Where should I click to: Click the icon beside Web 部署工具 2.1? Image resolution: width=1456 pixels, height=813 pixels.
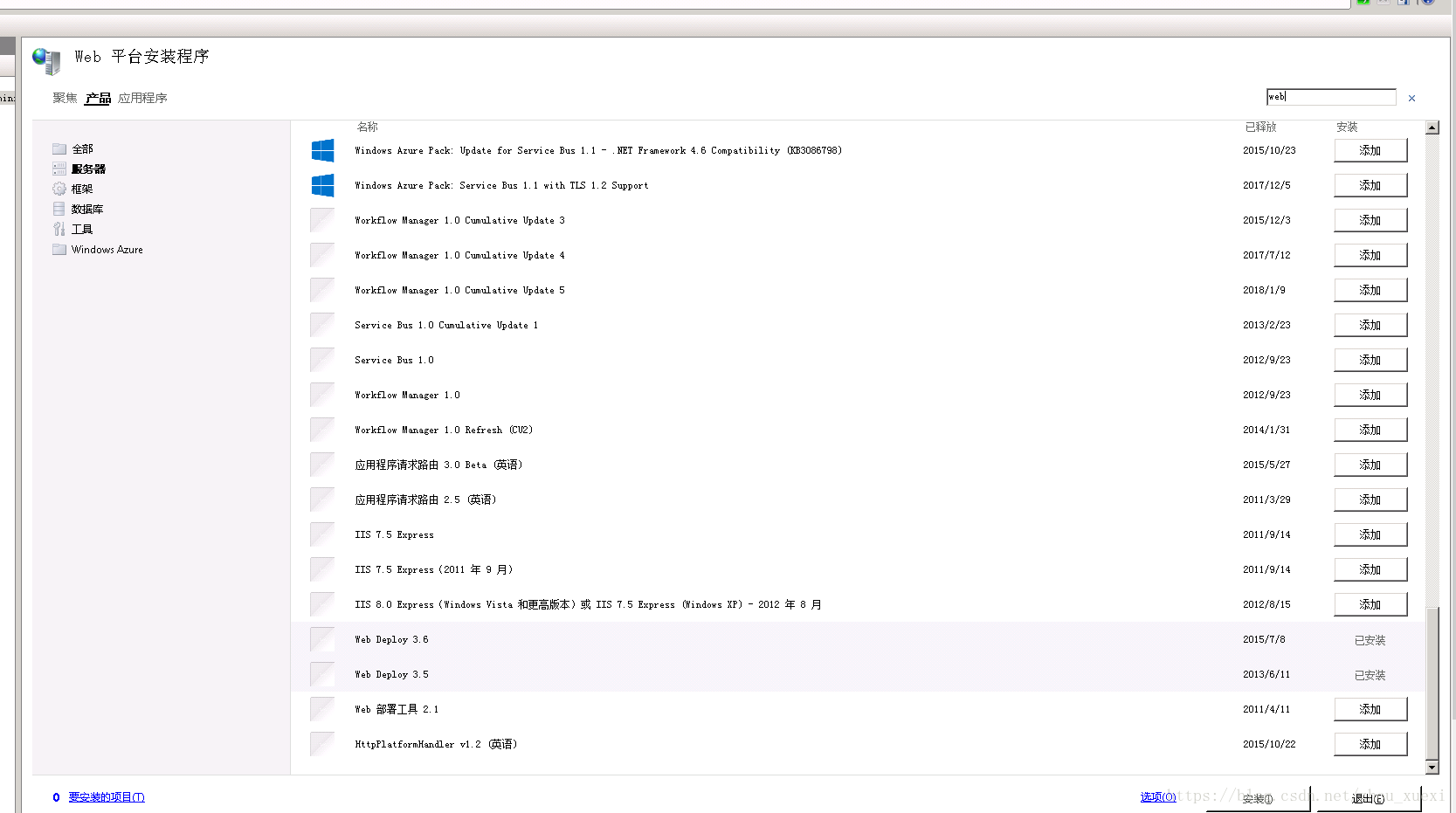pyautogui.click(x=322, y=709)
